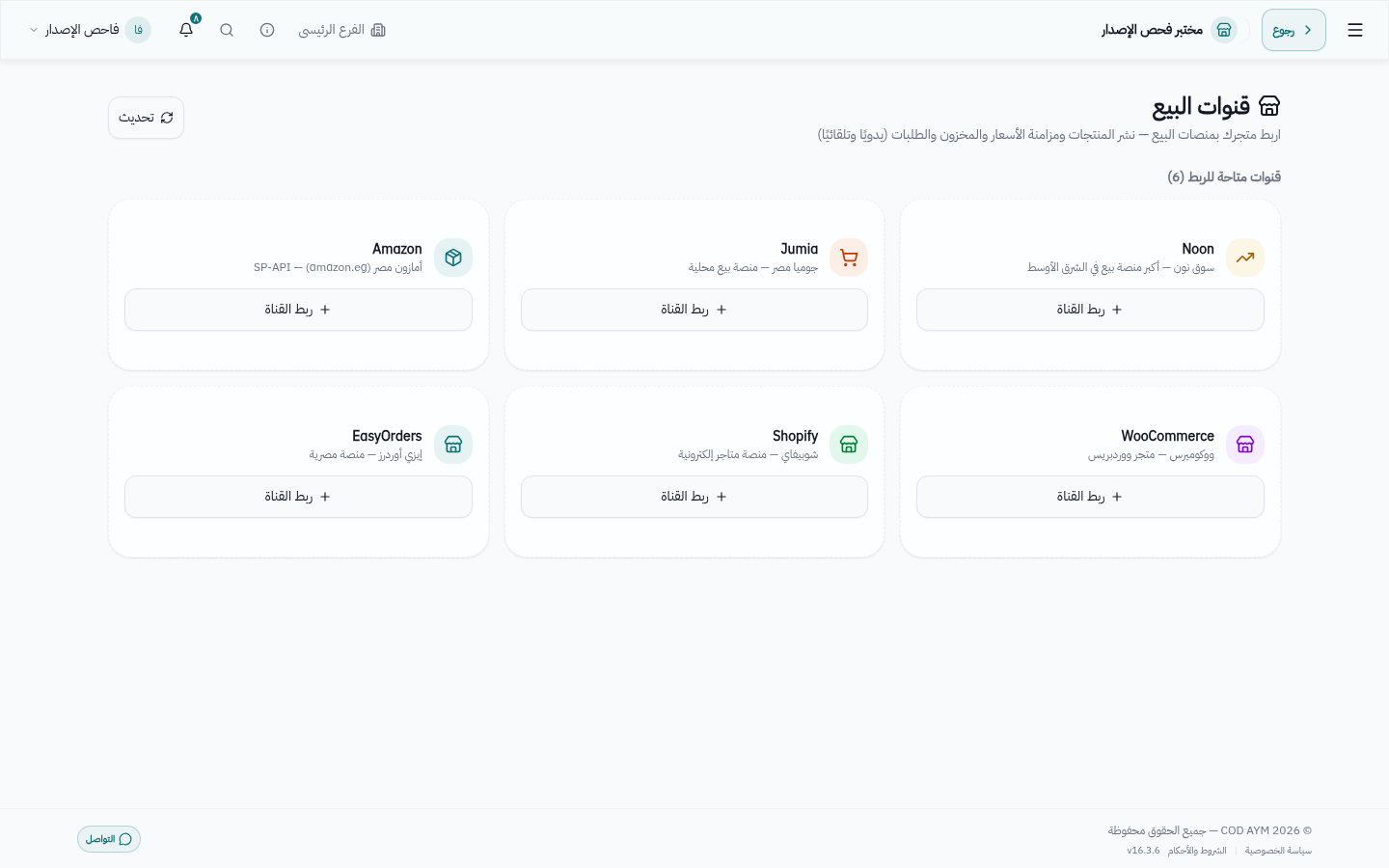
Task: Click the رجوع back button
Action: pos(1294,30)
